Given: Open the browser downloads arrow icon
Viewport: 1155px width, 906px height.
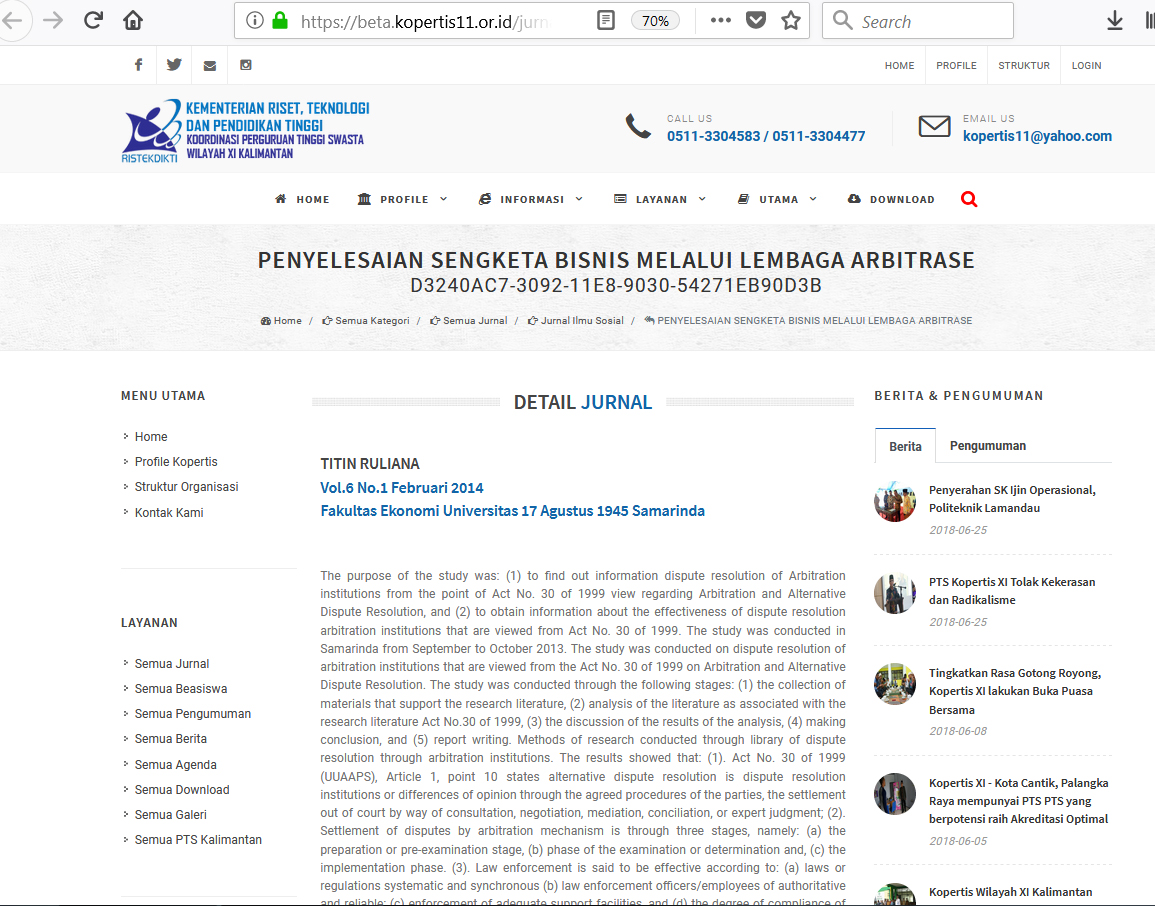Looking at the screenshot, I should [1115, 20].
